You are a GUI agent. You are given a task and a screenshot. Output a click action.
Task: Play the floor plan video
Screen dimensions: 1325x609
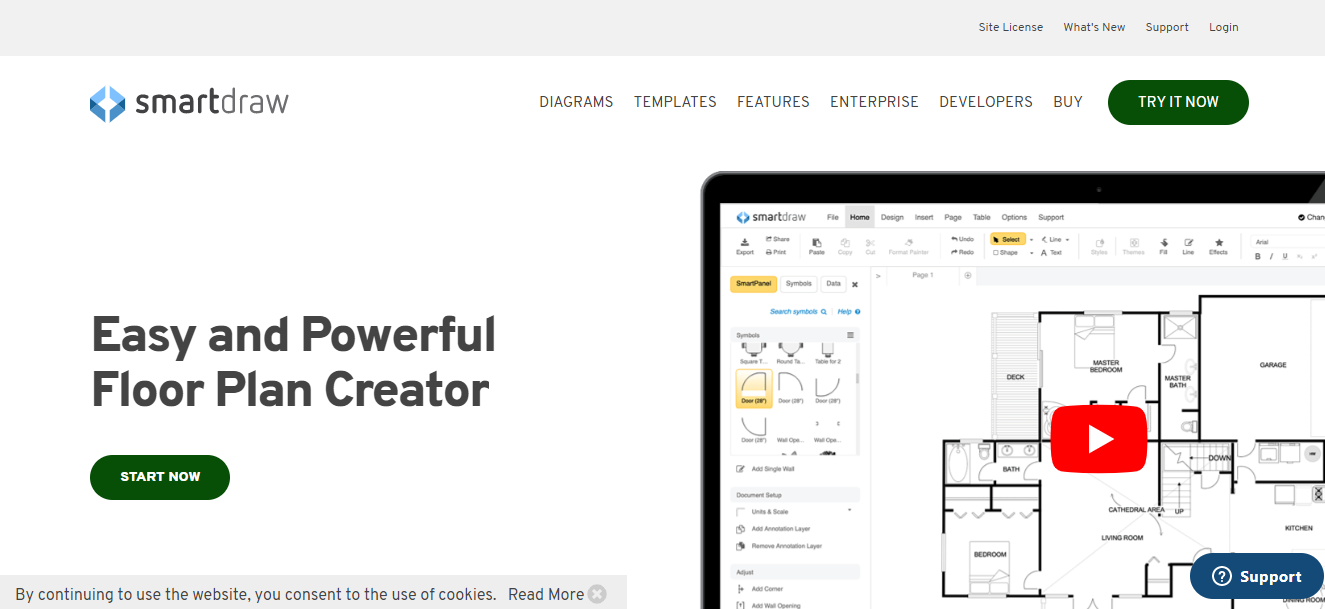pyautogui.click(x=1099, y=438)
